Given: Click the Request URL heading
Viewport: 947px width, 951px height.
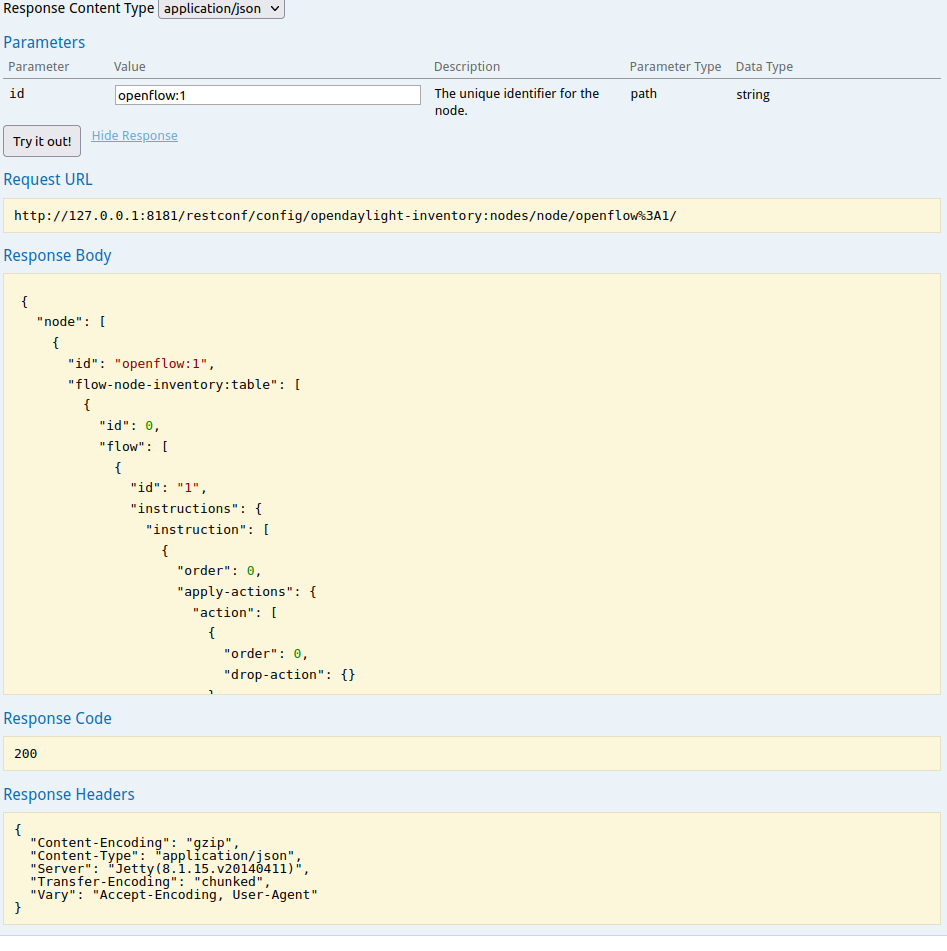Looking at the screenshot, I should pyautogui.click(x=48, y=180).
